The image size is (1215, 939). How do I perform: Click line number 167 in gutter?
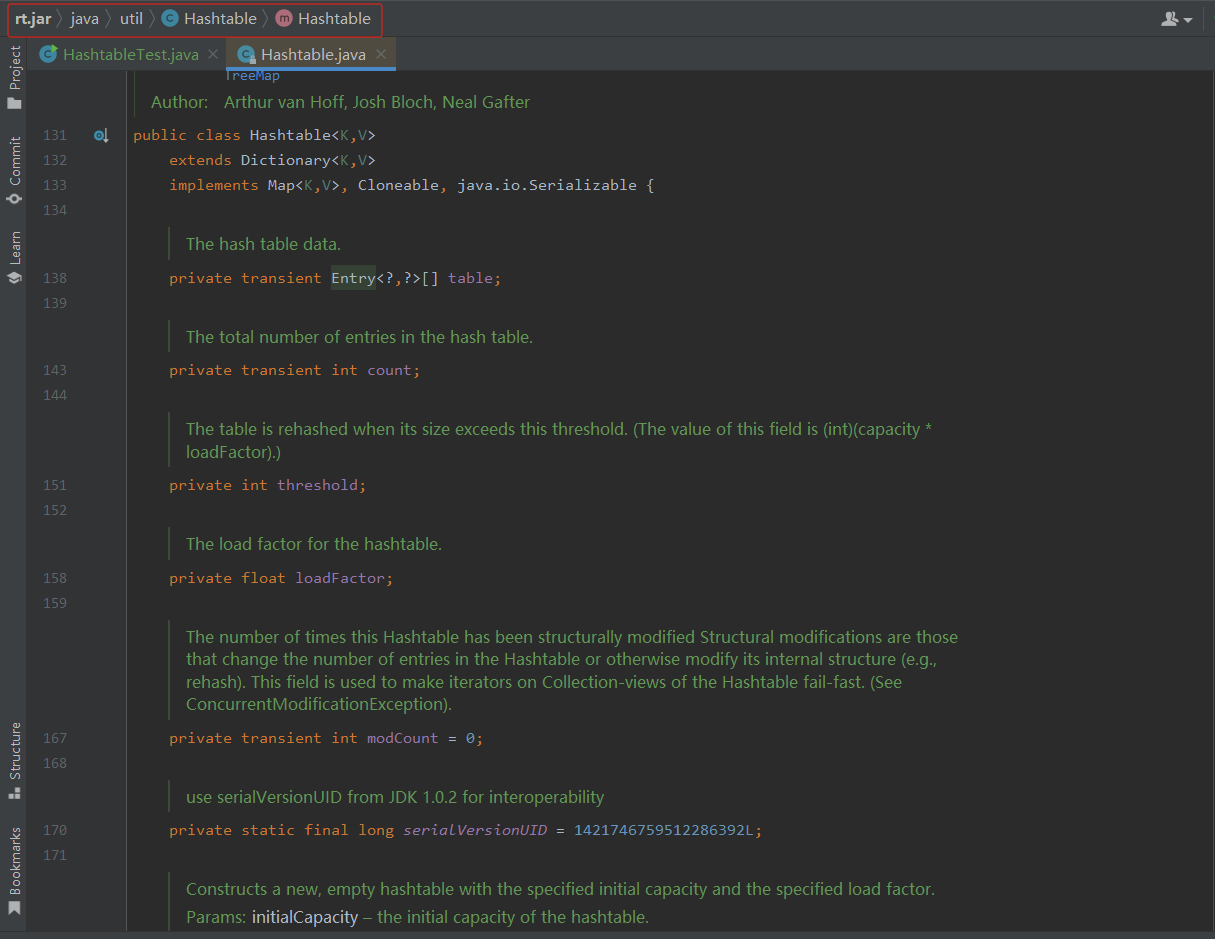55,738
